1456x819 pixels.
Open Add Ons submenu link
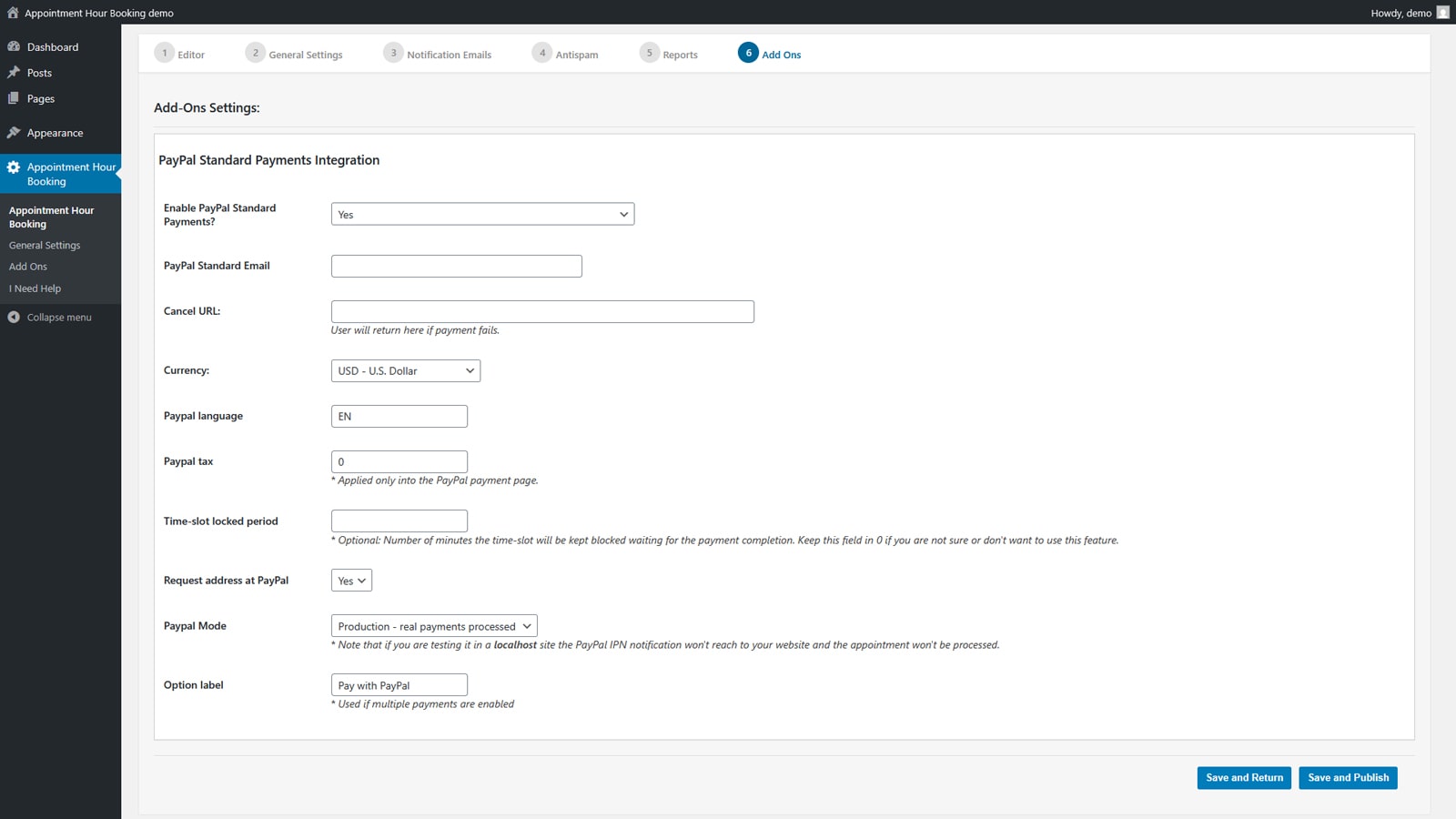coord(28,267)
